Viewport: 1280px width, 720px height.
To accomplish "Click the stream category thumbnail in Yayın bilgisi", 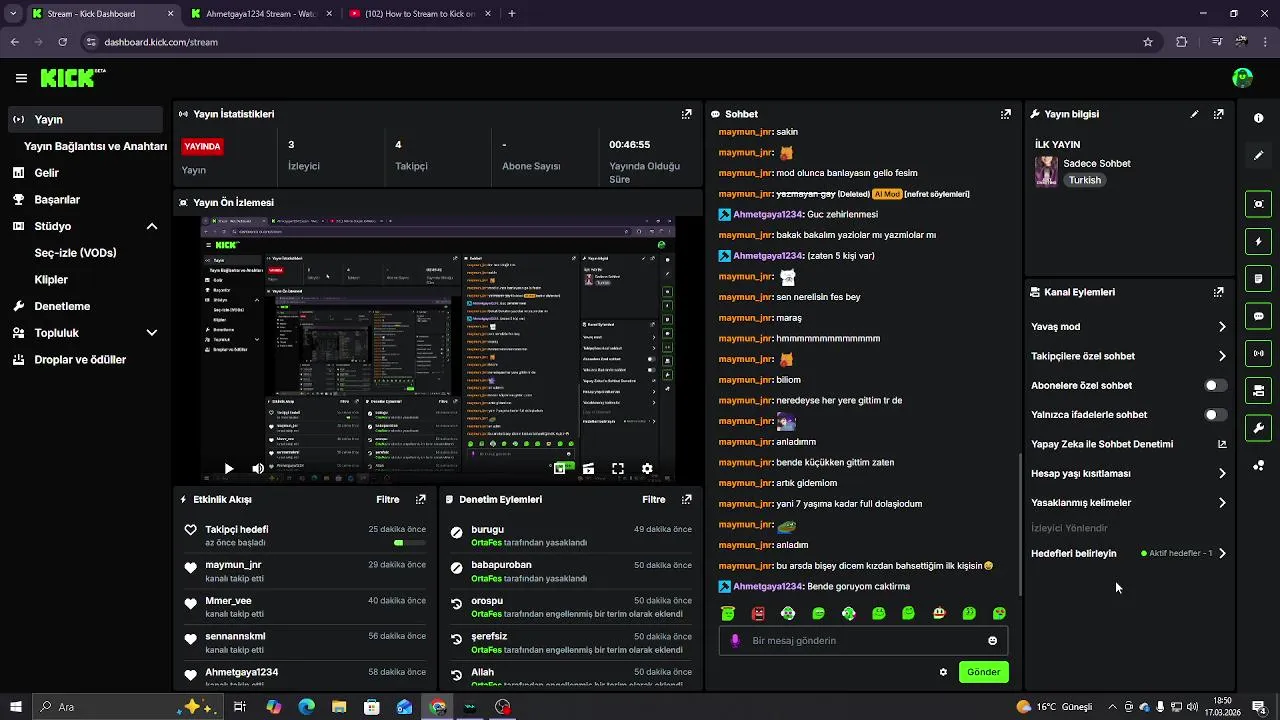I will point(1046,171).
